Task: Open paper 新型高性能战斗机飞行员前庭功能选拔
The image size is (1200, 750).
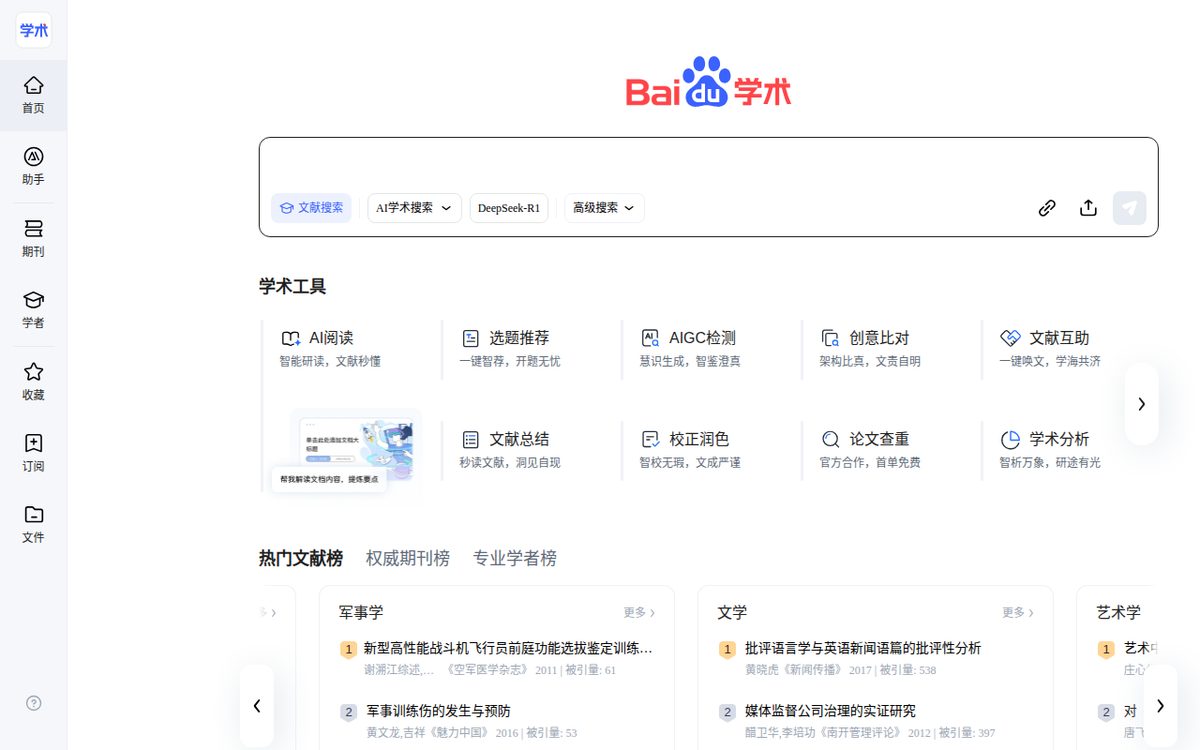Action: point(508,648)
